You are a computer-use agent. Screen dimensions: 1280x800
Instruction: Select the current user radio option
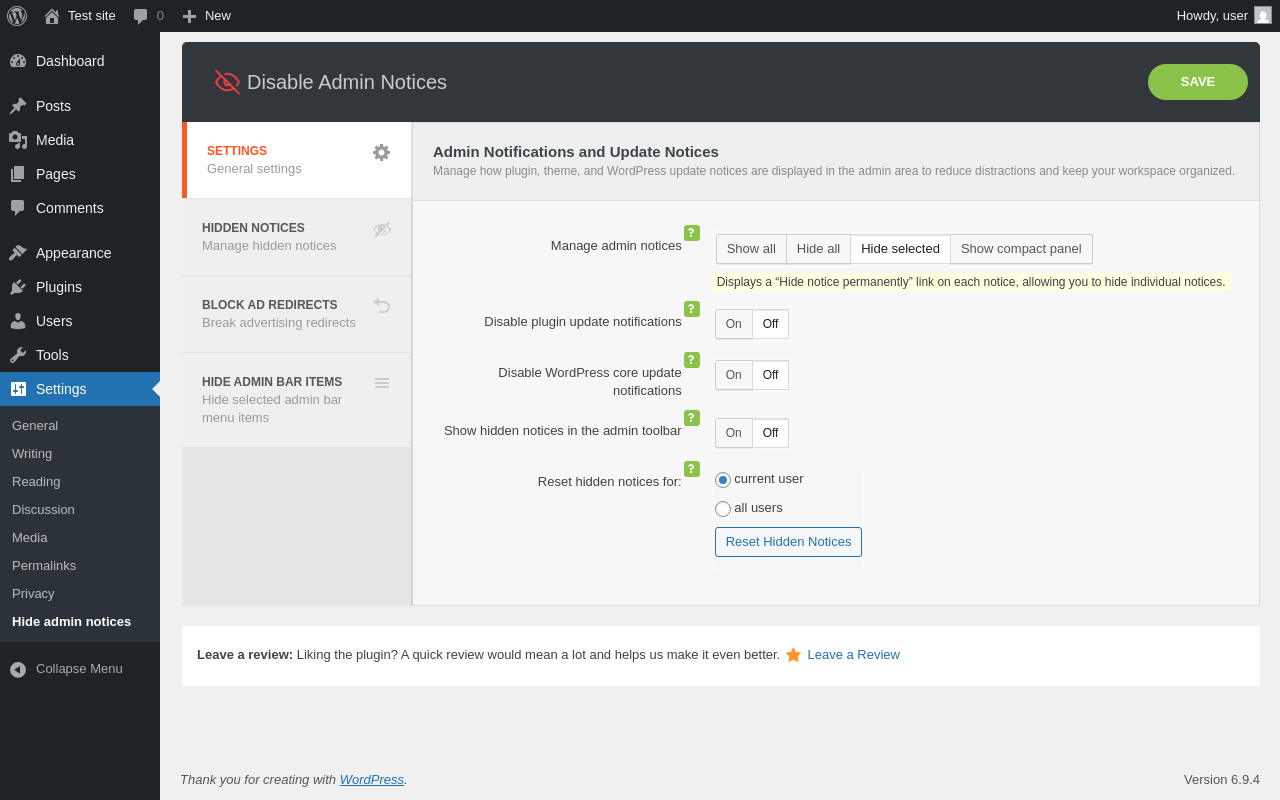point(723,480)
